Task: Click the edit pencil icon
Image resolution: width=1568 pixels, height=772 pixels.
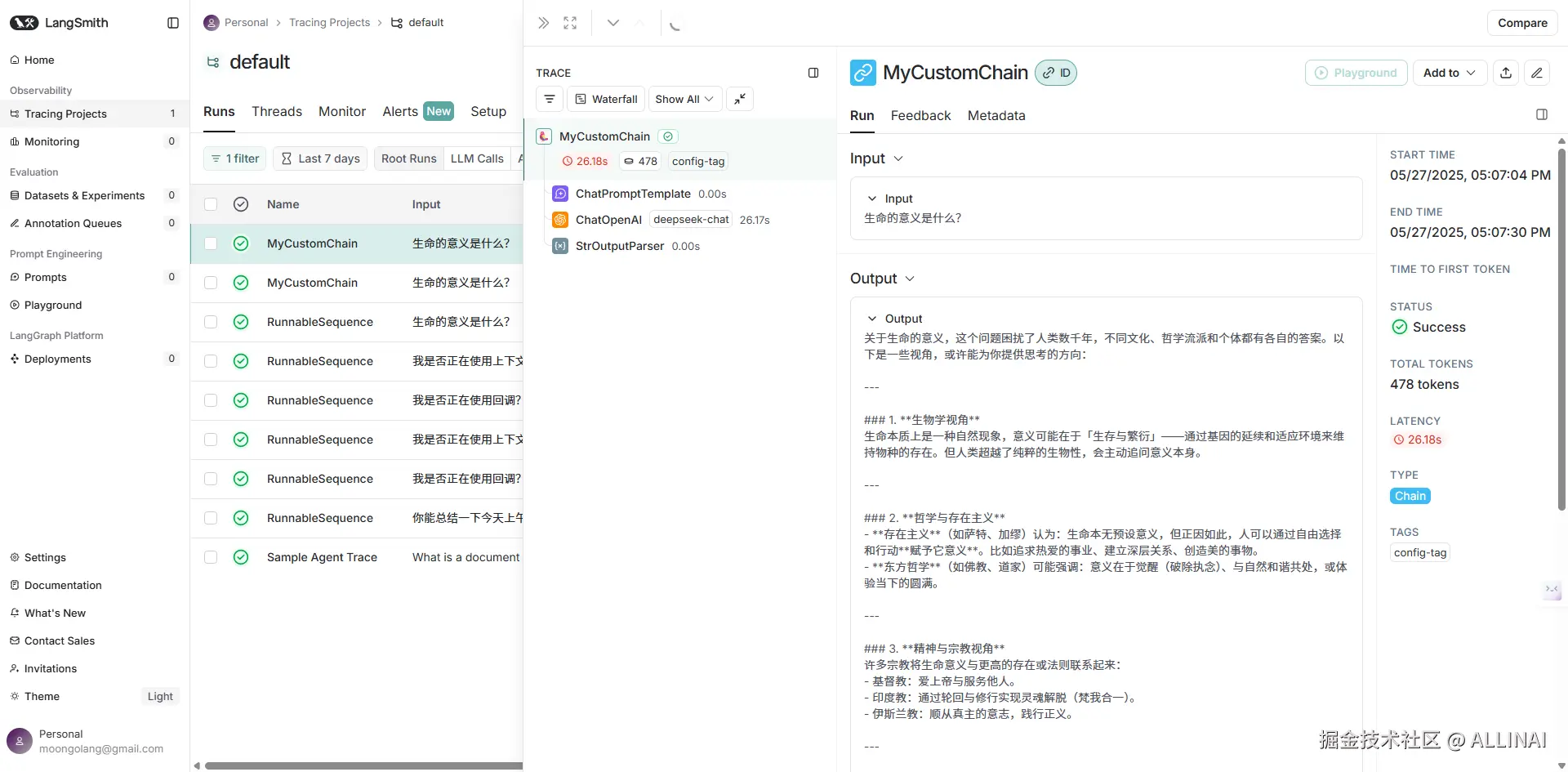Action: click(1536, 73)
